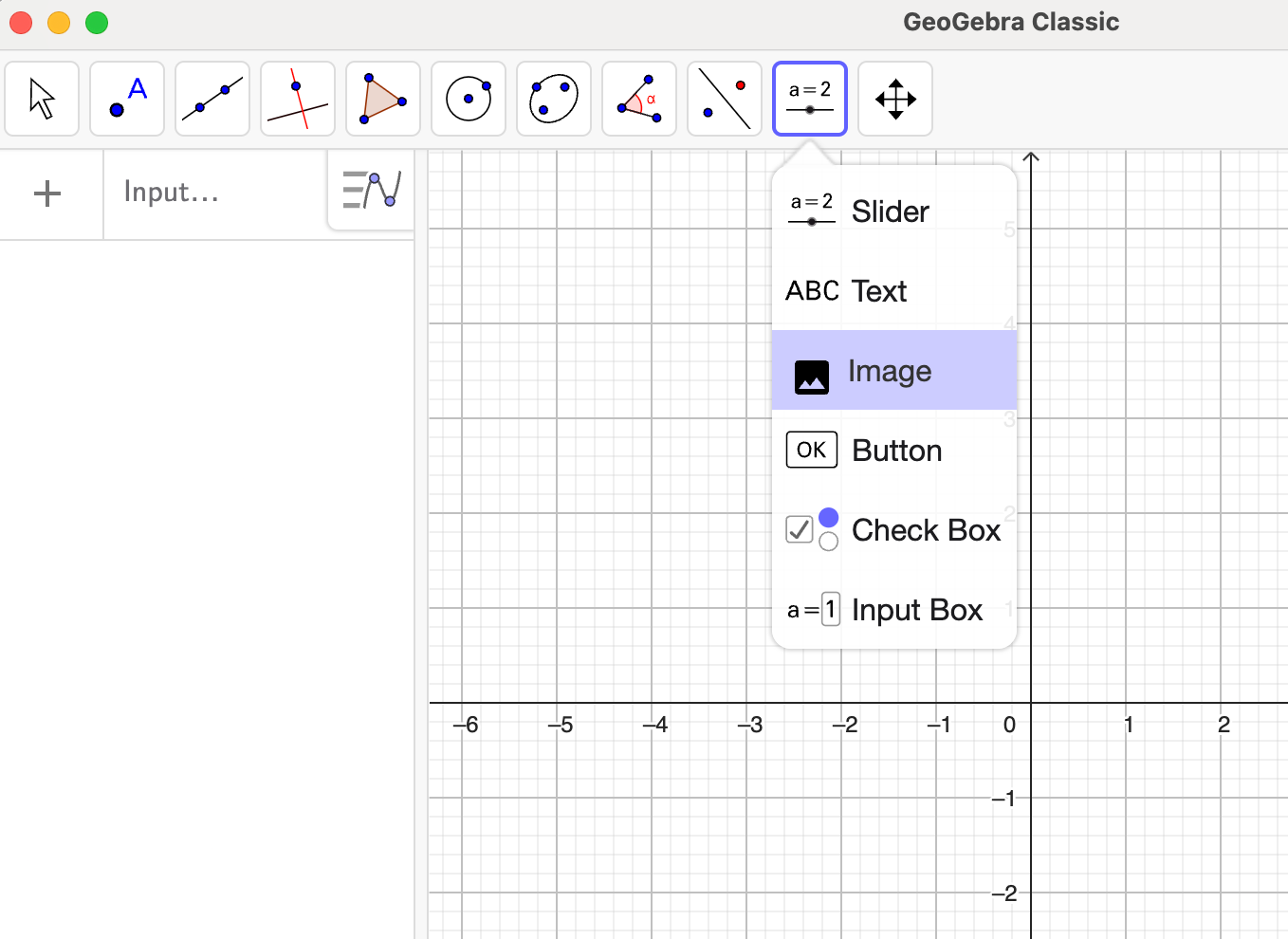The image size is (1288, 939).
Task: Click the 2 label on the x-axis
Action: [1224, 725]
